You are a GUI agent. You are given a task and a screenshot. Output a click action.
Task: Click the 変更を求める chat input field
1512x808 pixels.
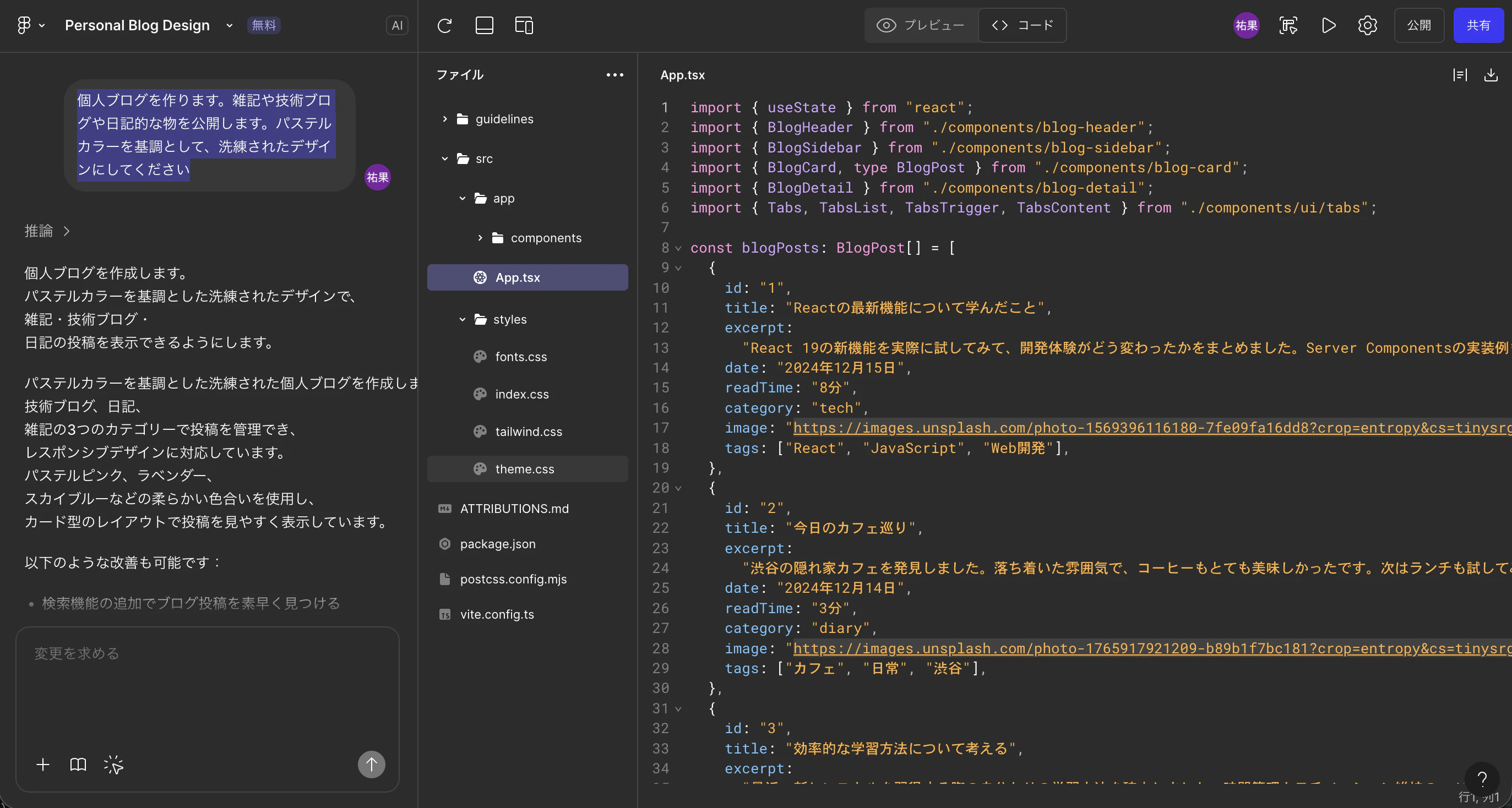coord(207,686)
